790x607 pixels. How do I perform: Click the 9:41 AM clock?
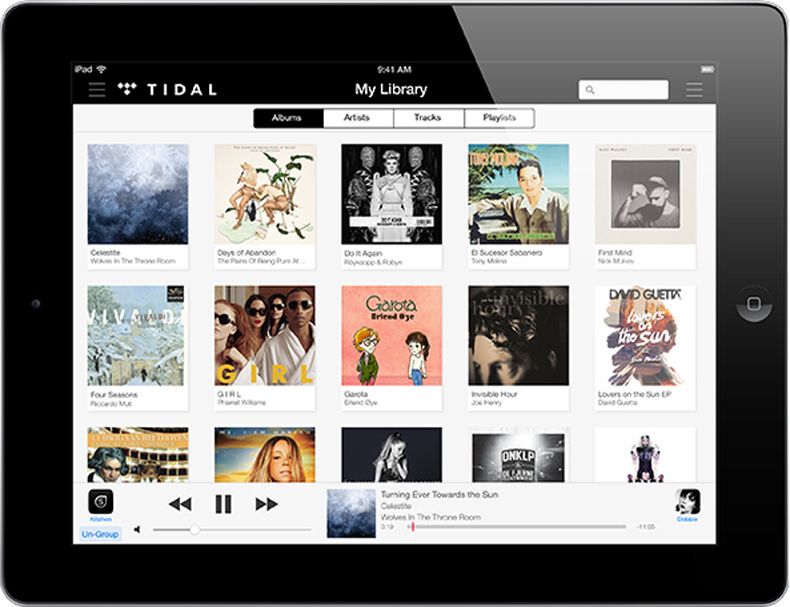pos(394,70)
